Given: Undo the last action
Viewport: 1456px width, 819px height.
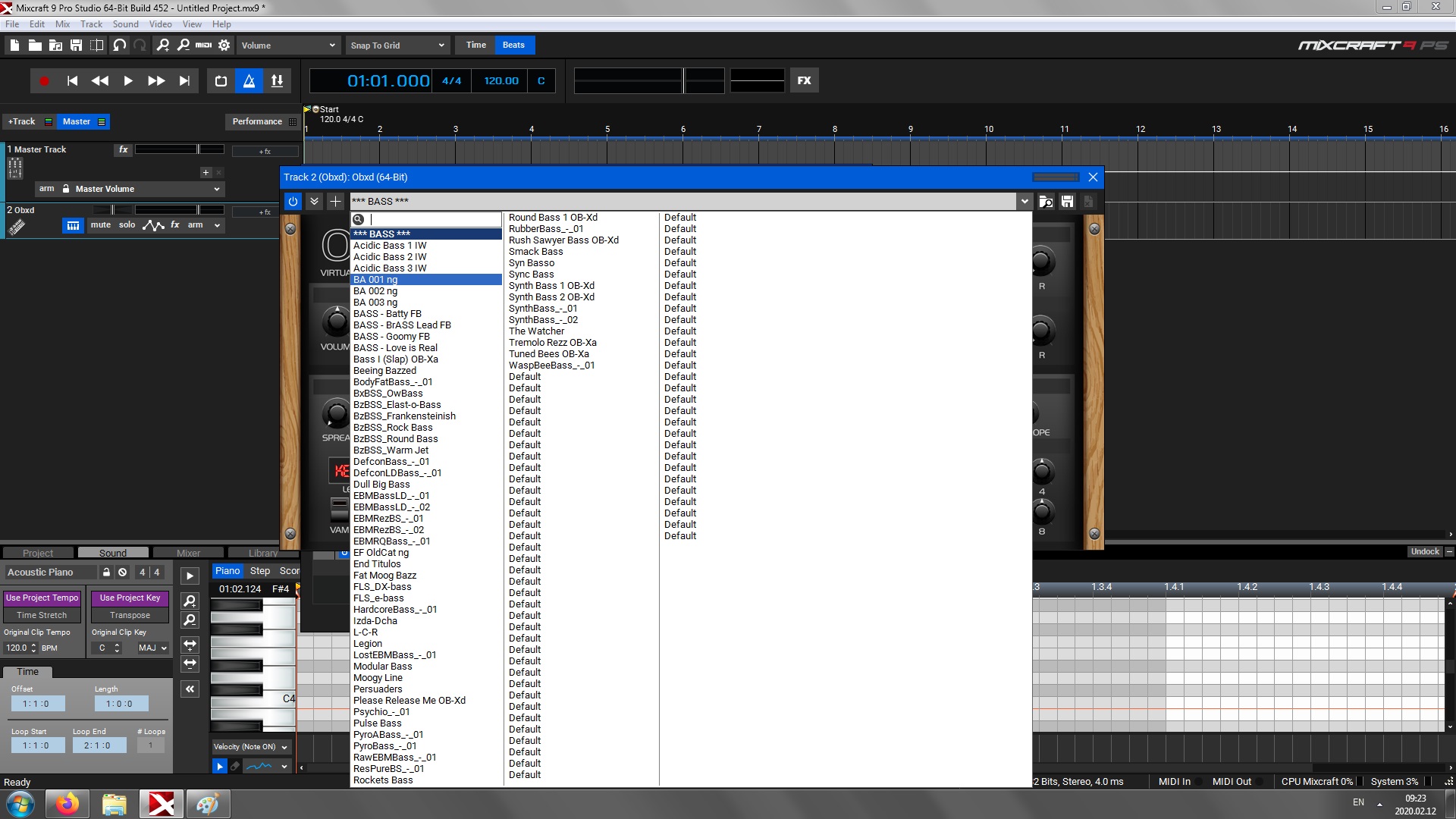Looking at the screenshot, I should click(119, 45).
